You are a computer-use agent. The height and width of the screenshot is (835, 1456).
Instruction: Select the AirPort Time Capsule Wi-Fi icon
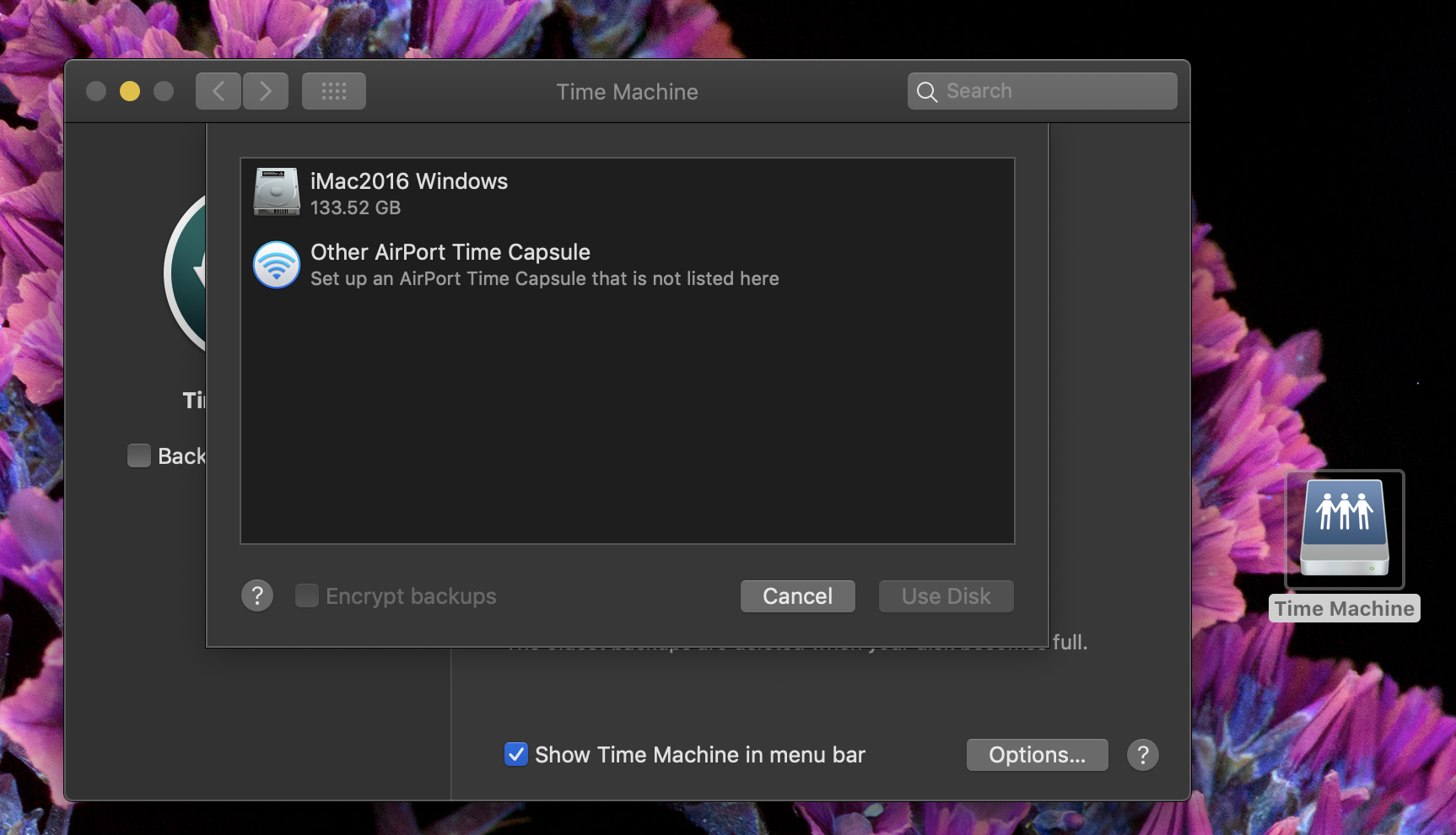click(277, 265)
